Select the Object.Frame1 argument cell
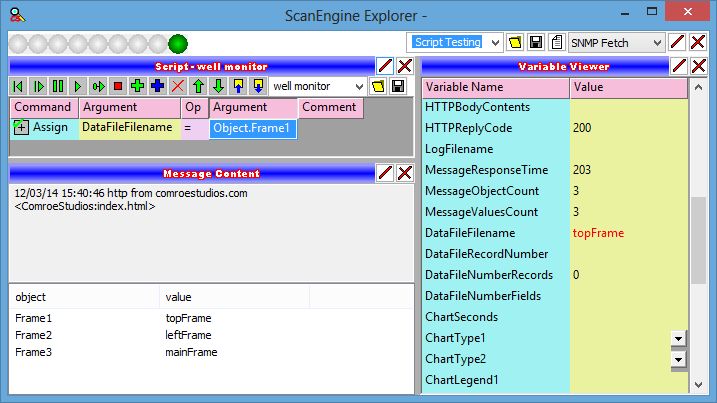The image size is (717, 403). 253,128
